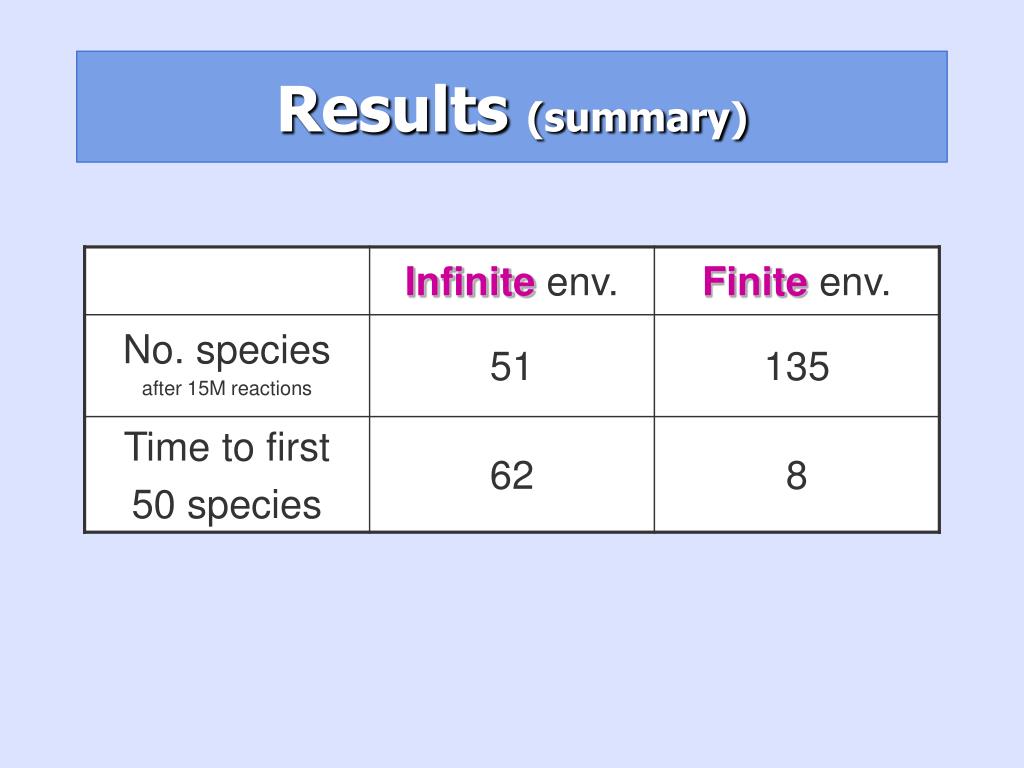
Task: Select the Finite env. column header
Action: pos(797,281)
